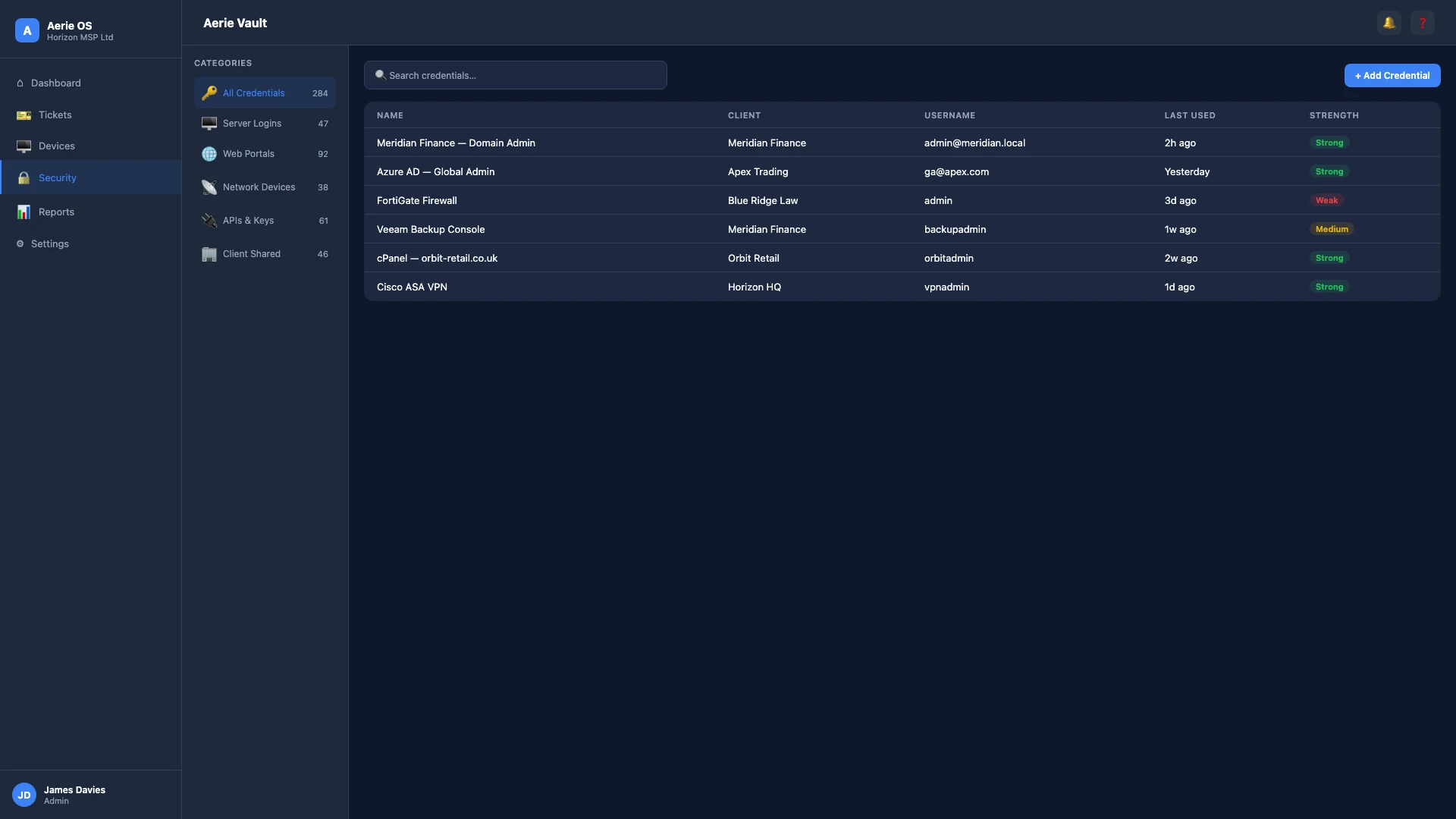Open the Cisco ASA VPN credential

(x=902, y=287)
